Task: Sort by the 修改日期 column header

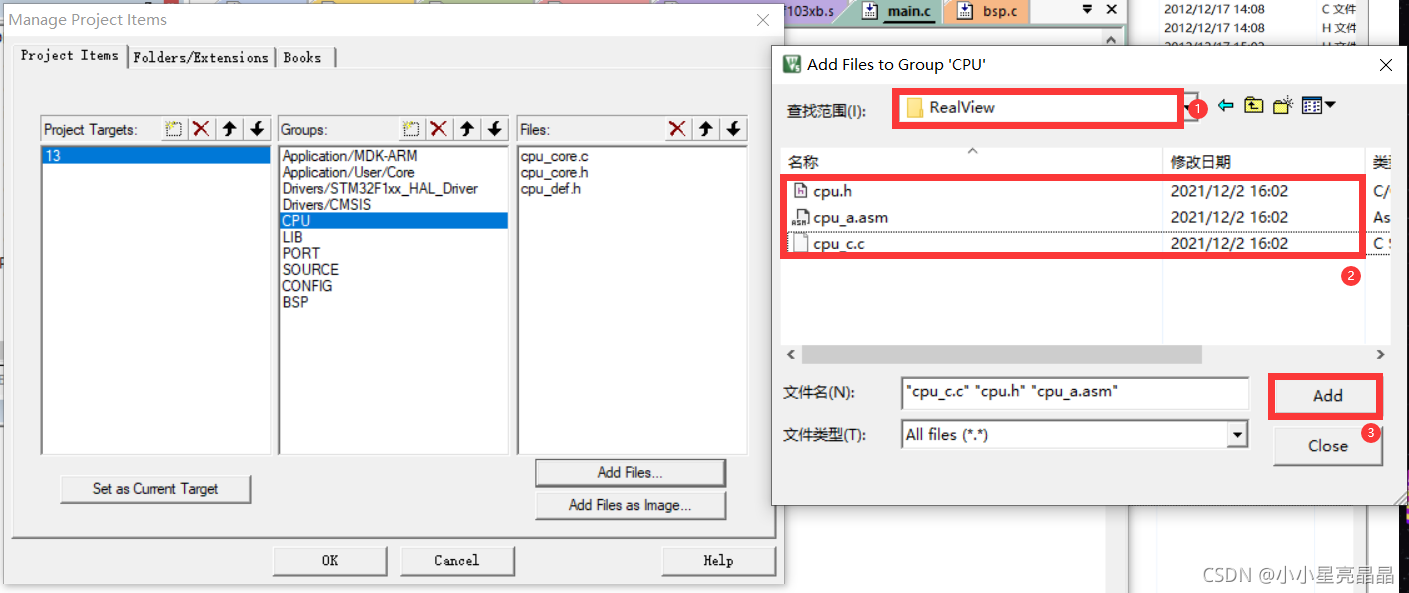Action: (x=1264, y=161)
